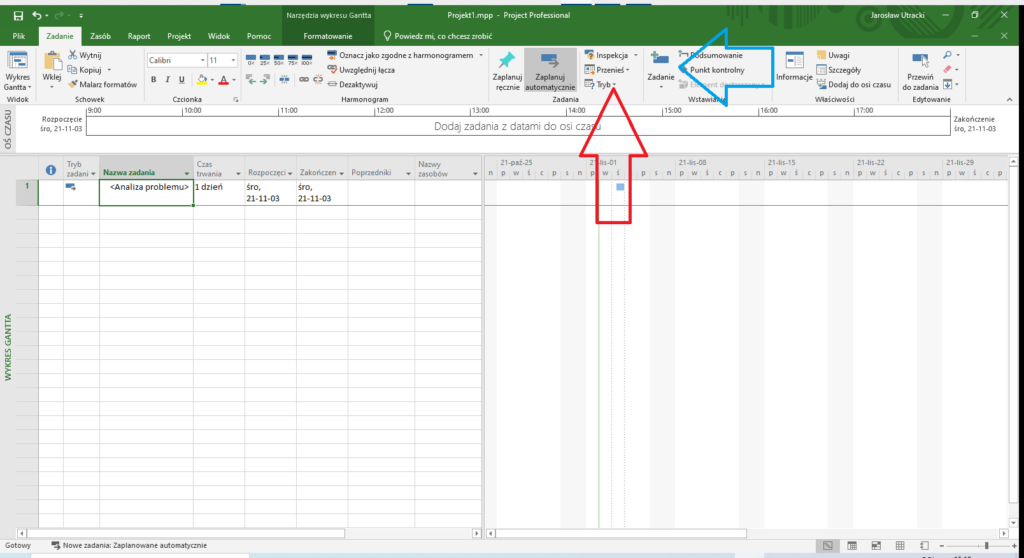Open the Nazwa zadania column filter dropdown

(x=187, y=172)
